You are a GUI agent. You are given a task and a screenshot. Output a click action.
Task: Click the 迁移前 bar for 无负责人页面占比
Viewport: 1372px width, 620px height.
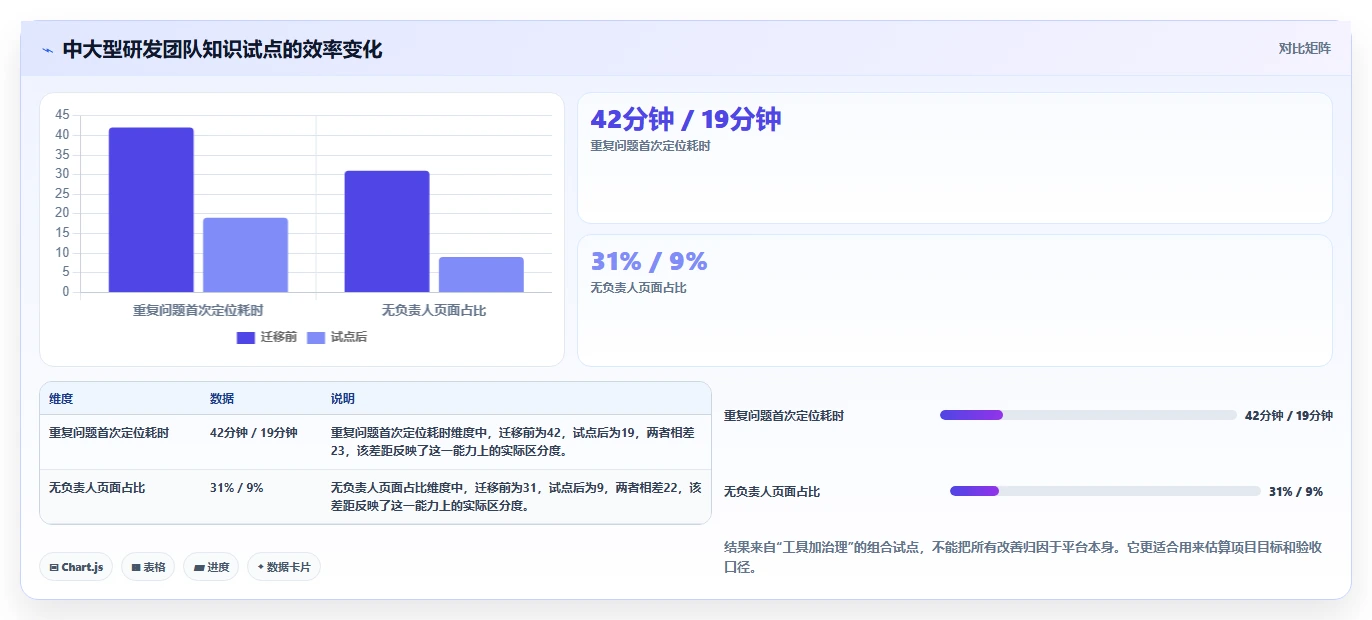[387, 231]
